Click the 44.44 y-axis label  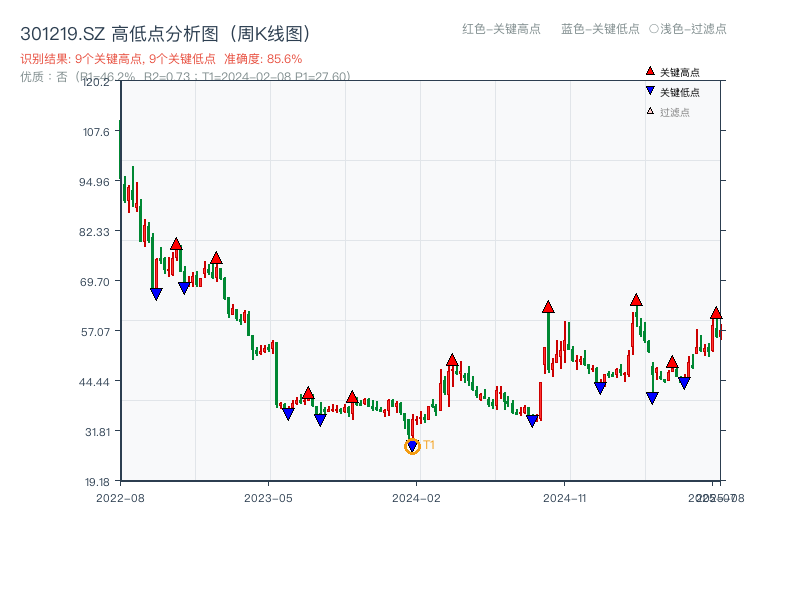pos(94,382)
